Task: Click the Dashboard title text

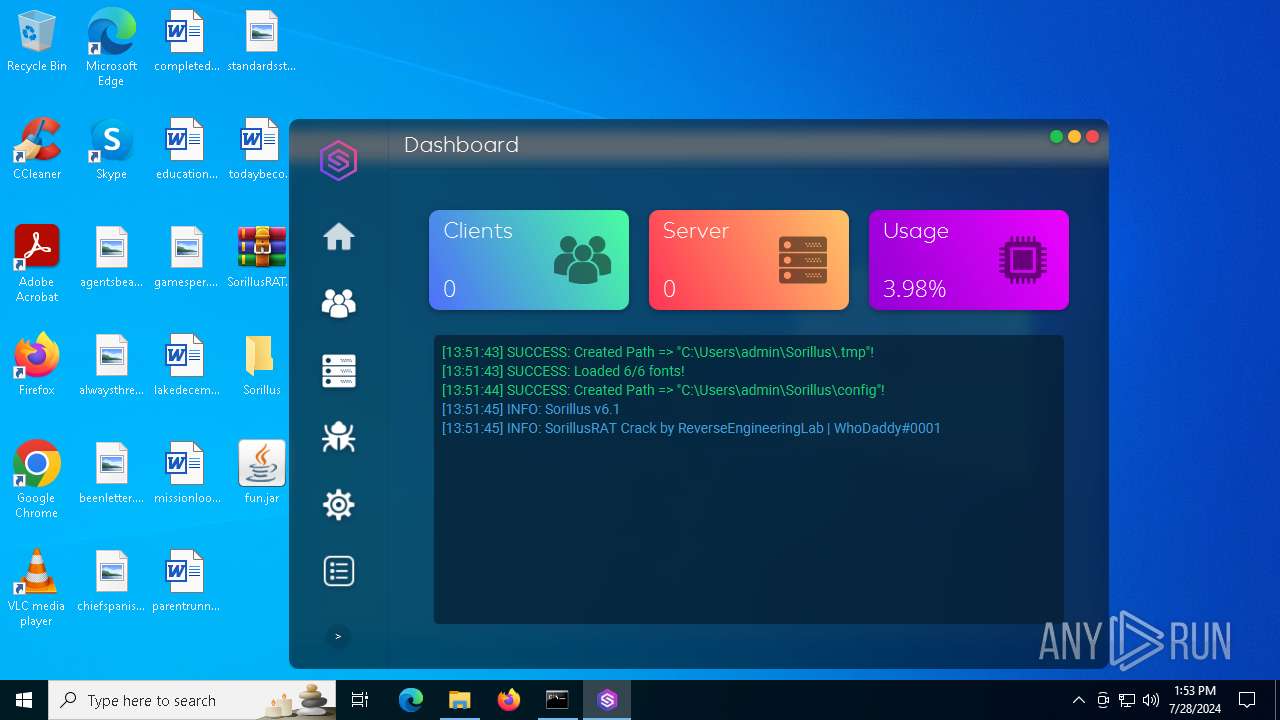Action: pos(461,145)
